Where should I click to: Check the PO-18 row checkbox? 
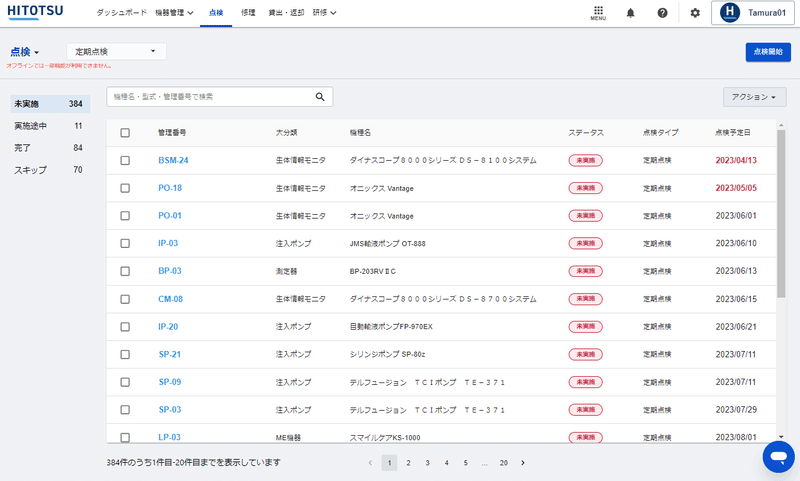[125, 188]
